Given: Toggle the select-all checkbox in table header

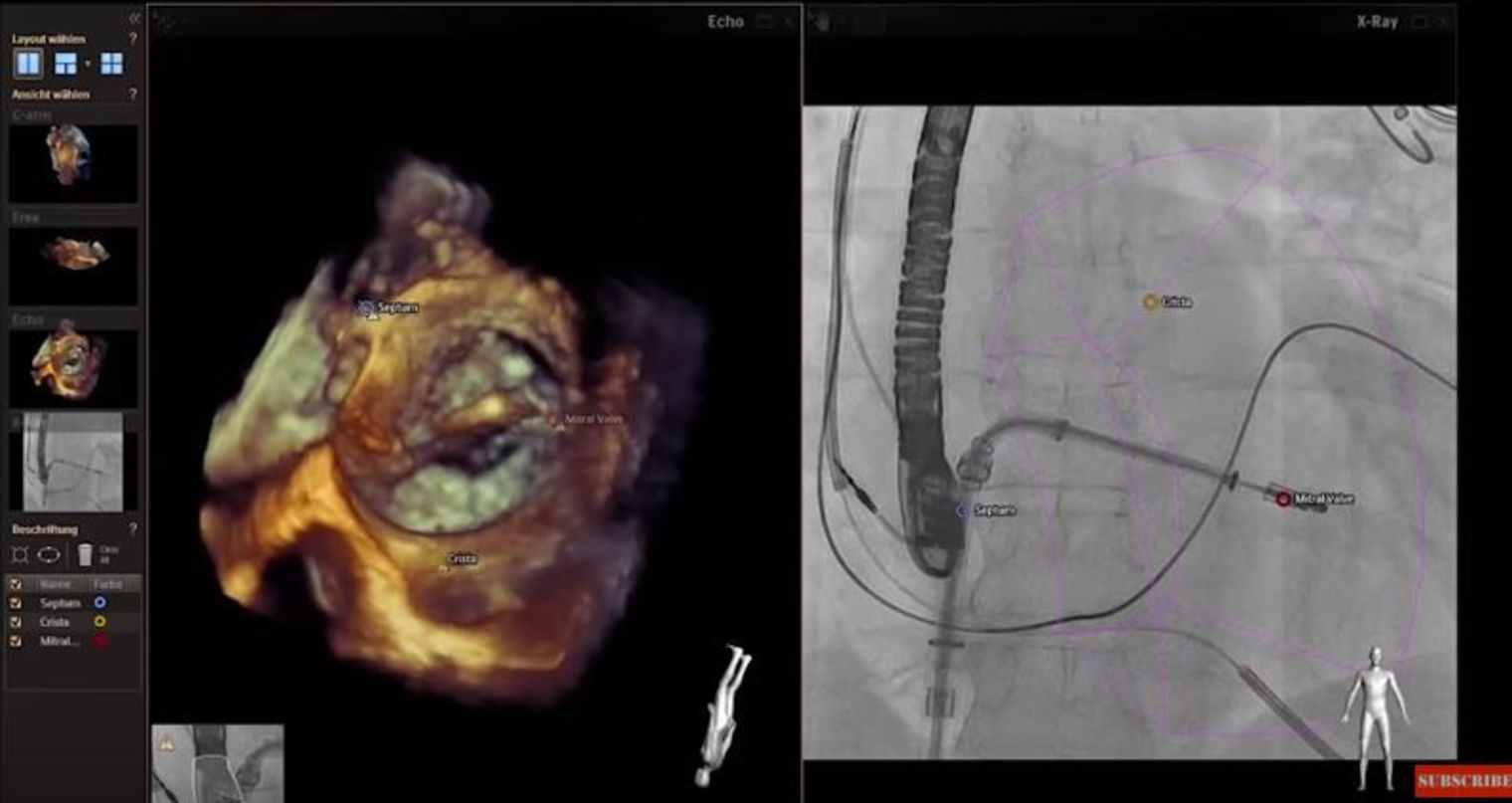Looking at the screenshot, I should coord(15,584).
